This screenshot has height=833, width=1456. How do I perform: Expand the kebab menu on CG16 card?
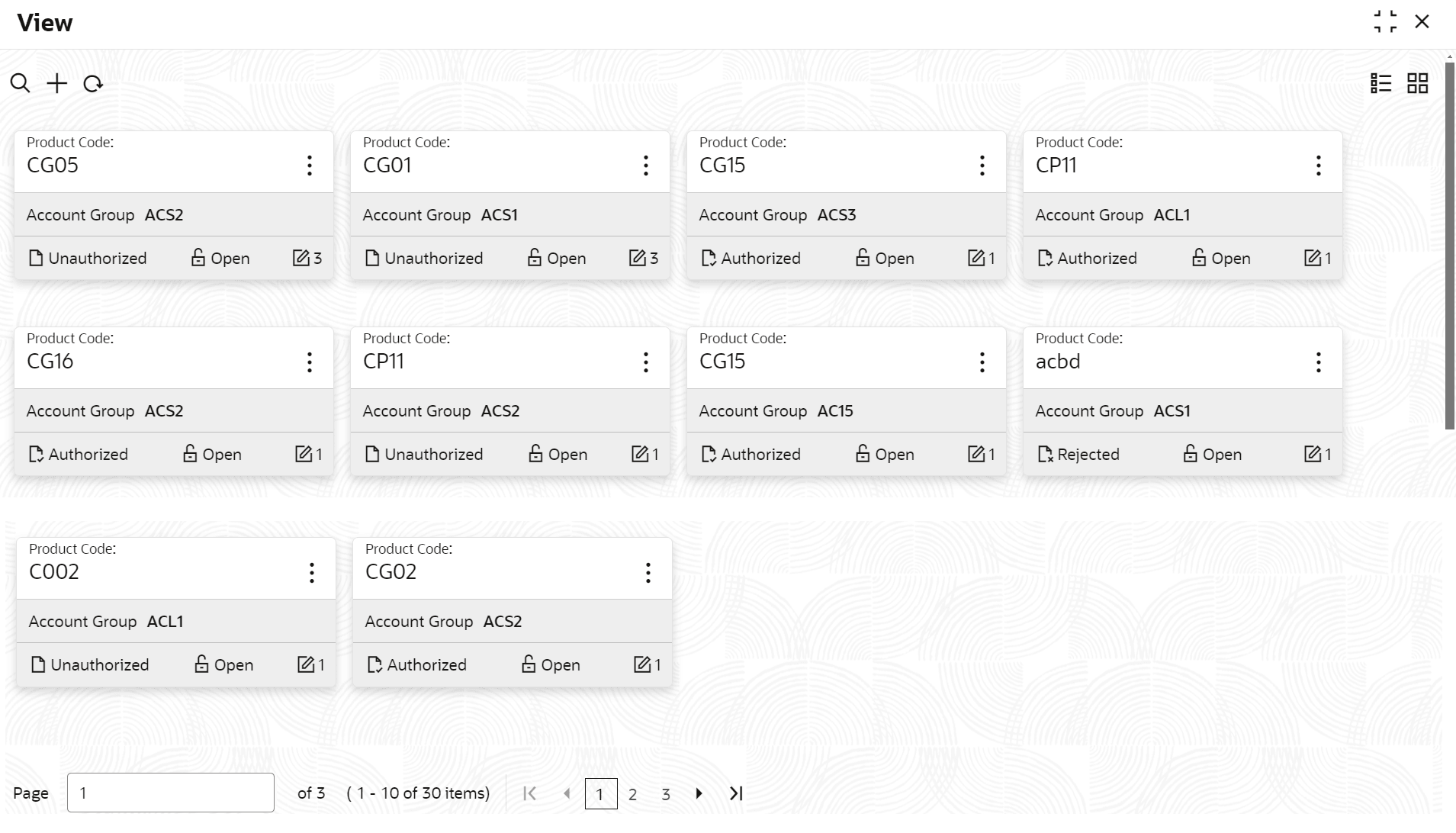(310, 362)
